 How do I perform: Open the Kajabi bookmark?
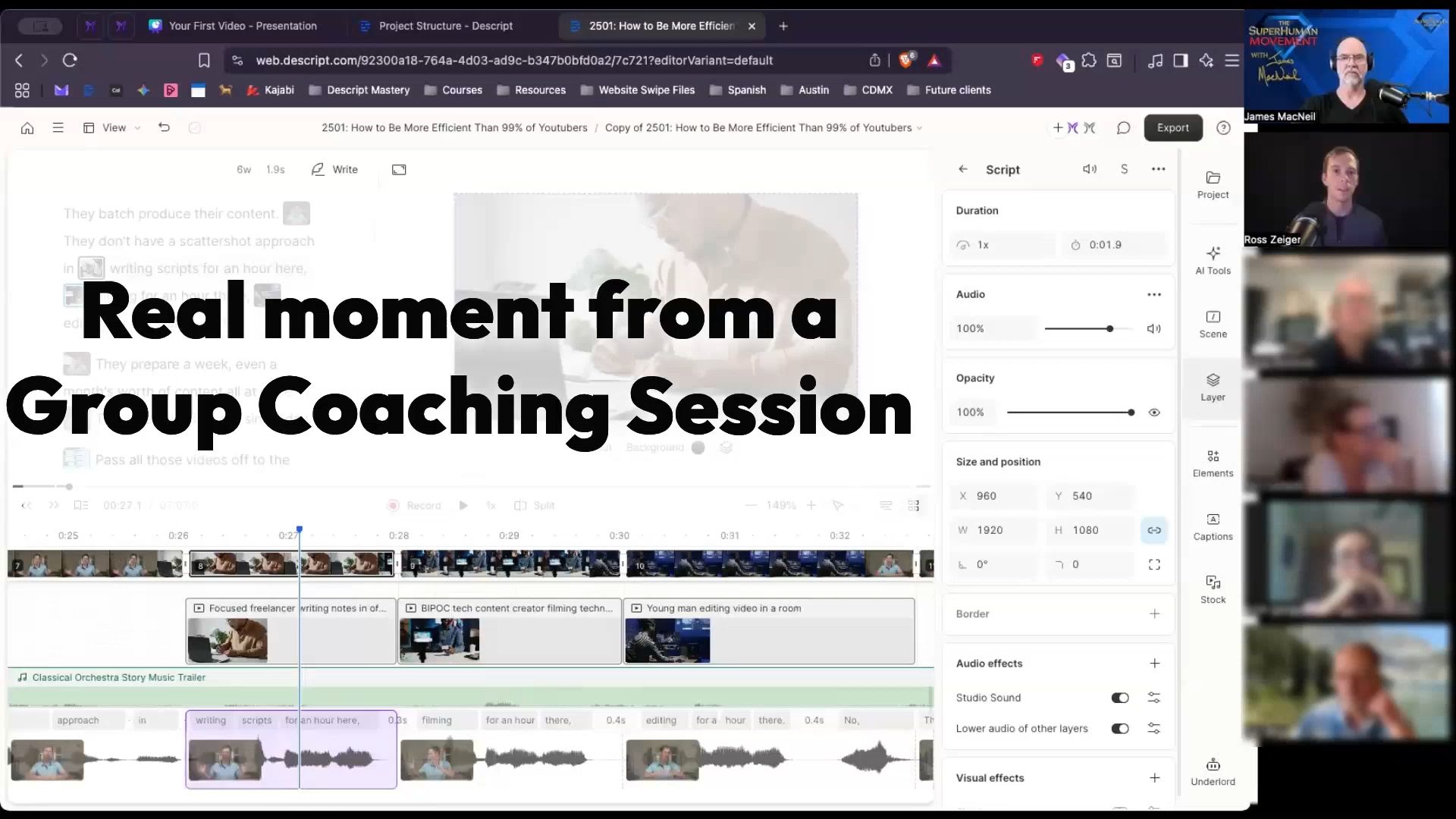(271, 90)
